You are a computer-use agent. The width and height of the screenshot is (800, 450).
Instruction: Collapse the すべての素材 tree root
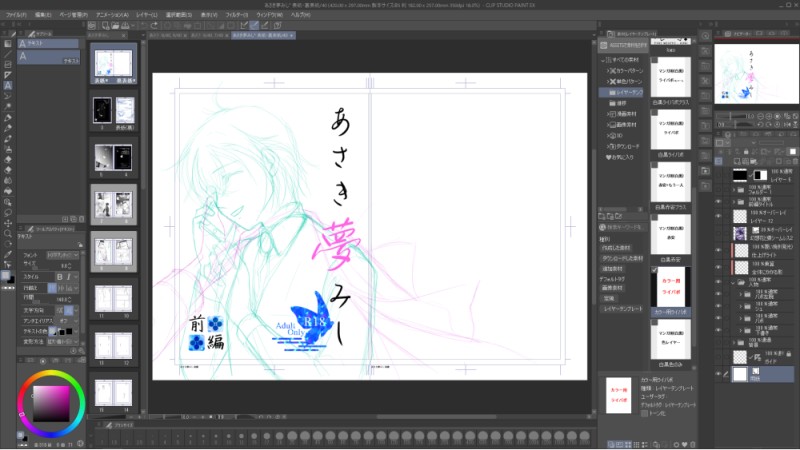click(603, 60)
